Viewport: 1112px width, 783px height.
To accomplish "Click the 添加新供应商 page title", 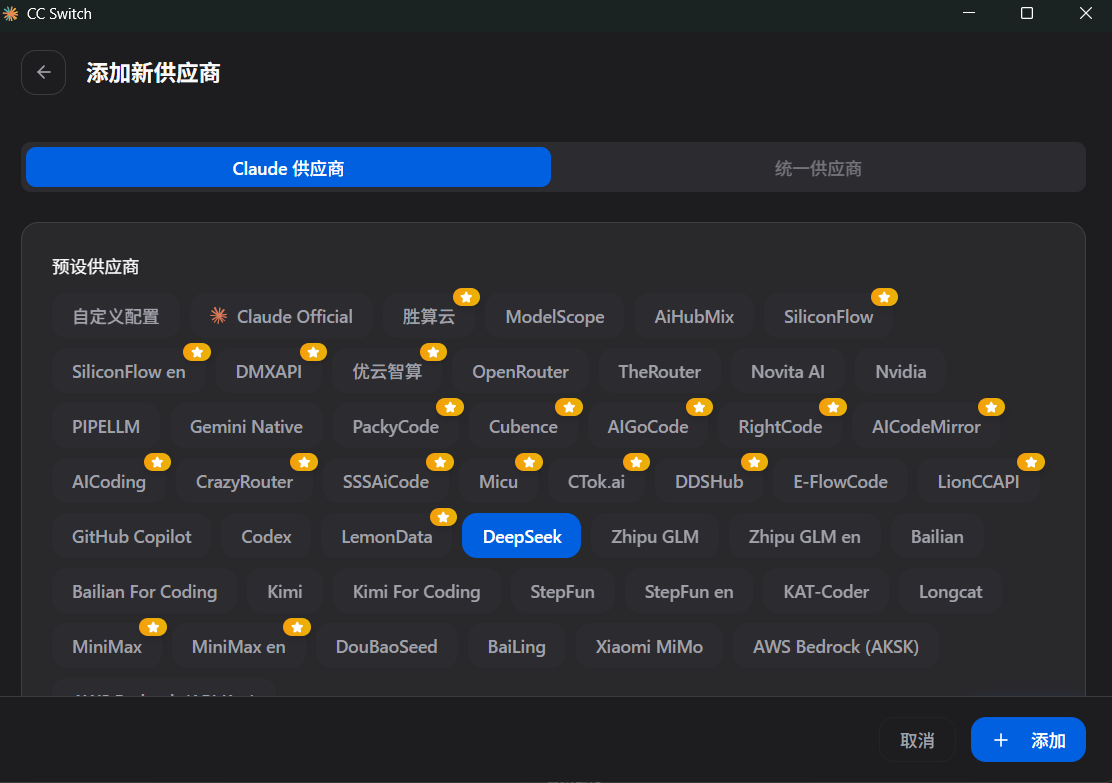I will click(x=153, y=72).
